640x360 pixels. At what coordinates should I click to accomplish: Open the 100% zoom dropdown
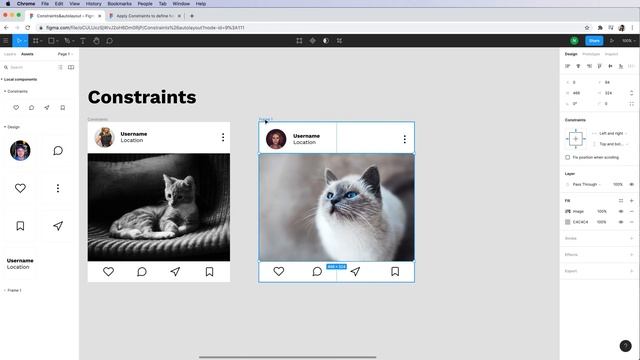tap(628, 41)
